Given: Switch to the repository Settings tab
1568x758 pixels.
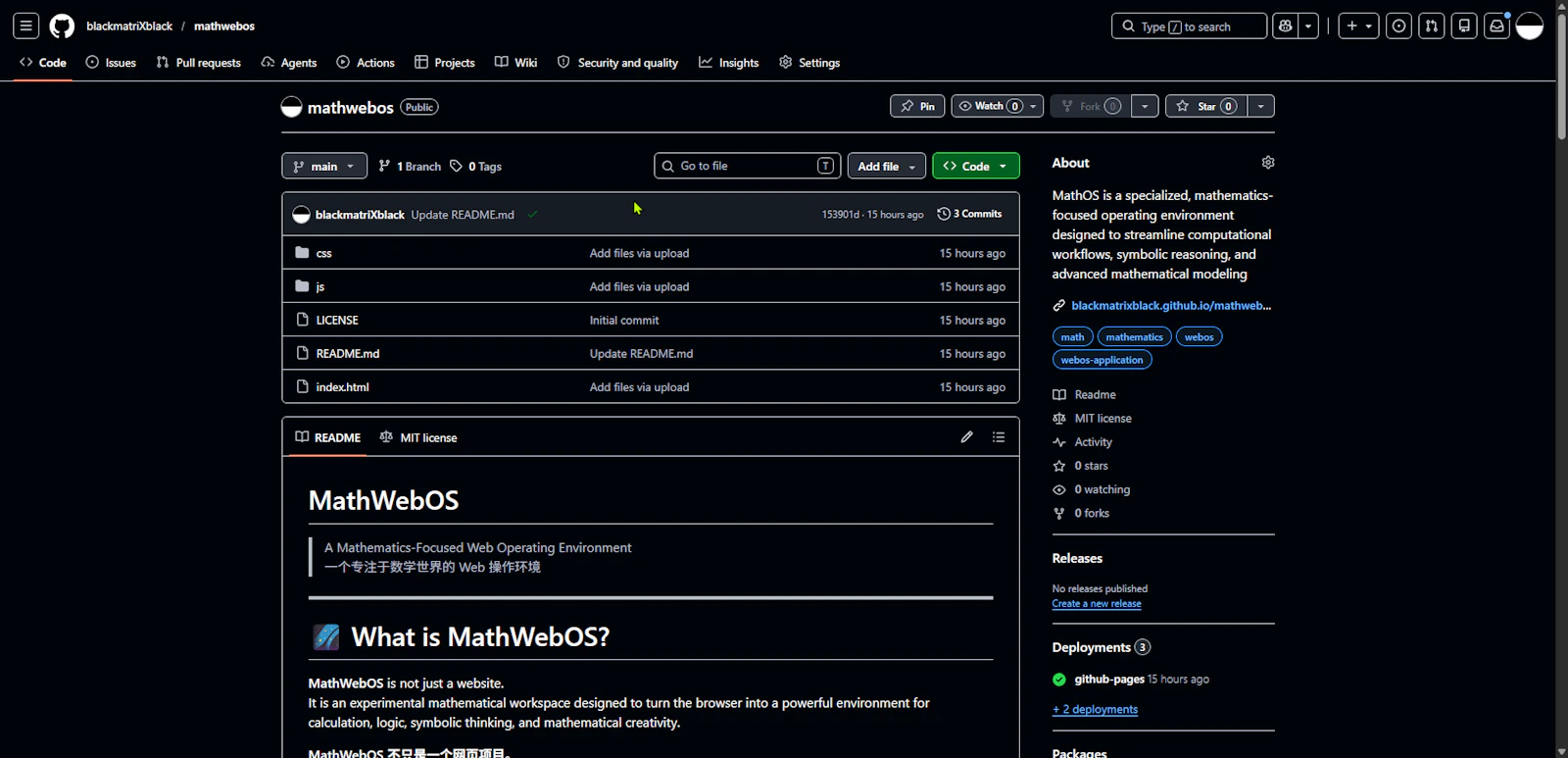Looking at the screenshot, I should 809,63.
